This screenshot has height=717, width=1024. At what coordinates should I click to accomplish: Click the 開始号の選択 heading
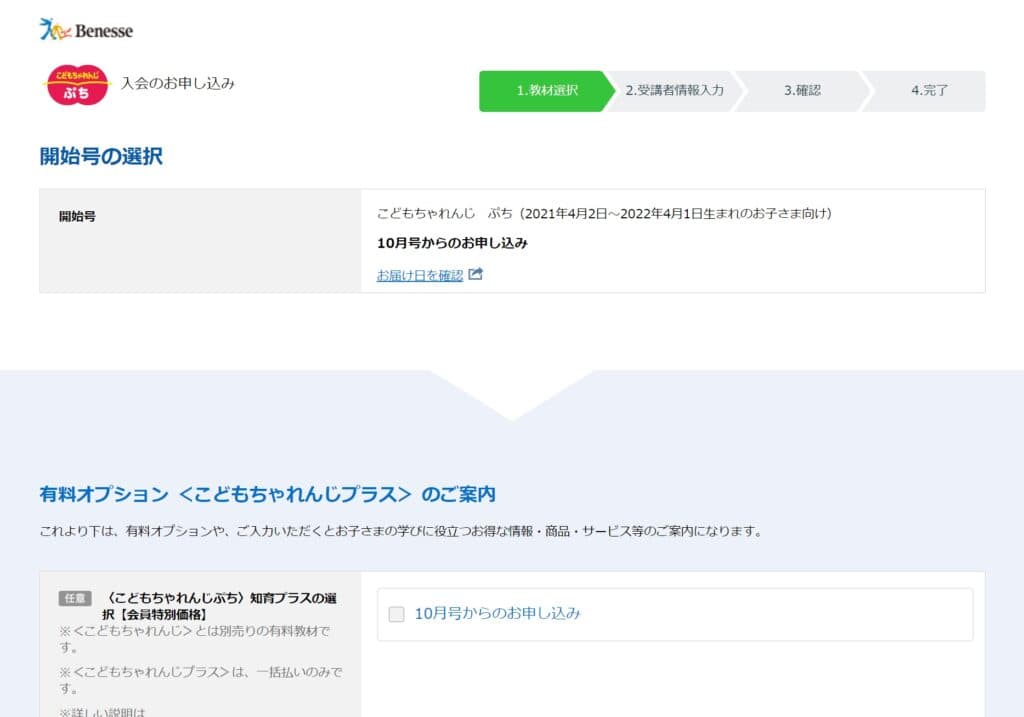tap(101, 157)
